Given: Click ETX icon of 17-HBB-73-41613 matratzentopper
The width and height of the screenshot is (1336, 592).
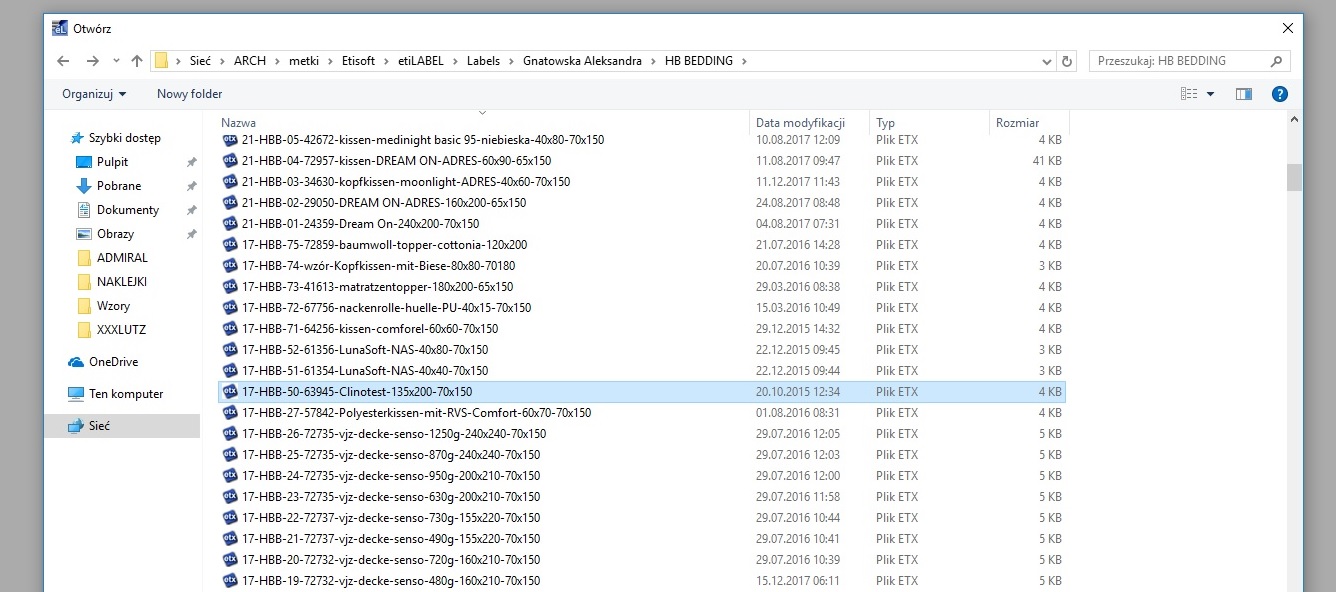Looking at the screenshot, I should click(230, 287).
